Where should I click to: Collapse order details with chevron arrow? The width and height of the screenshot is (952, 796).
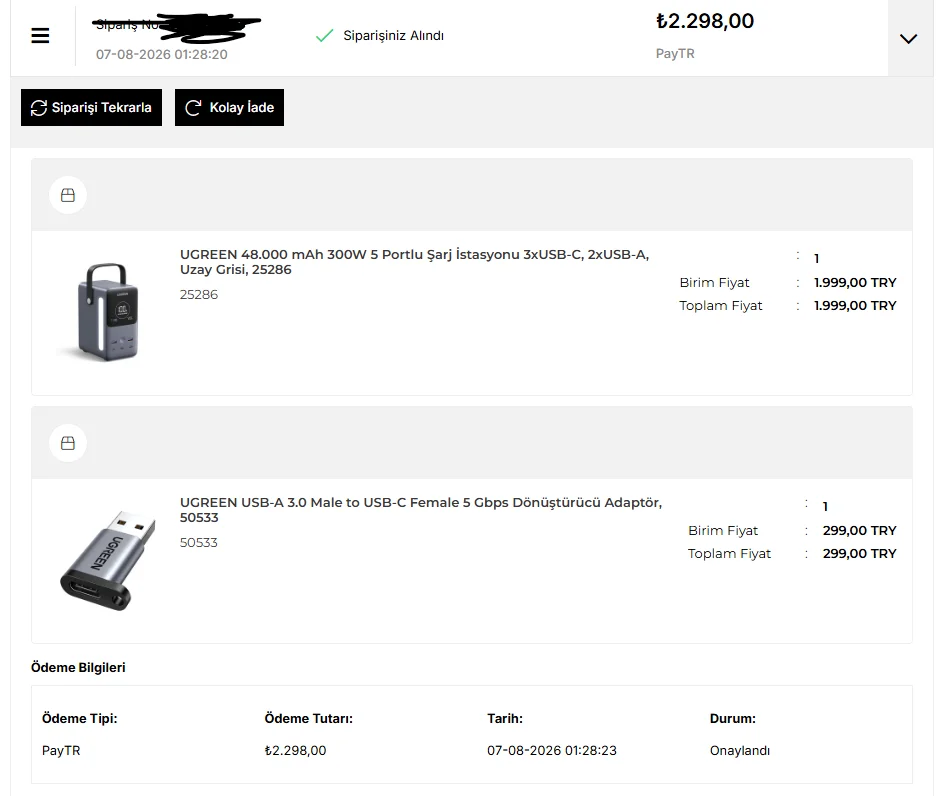(x=908, y=39)
